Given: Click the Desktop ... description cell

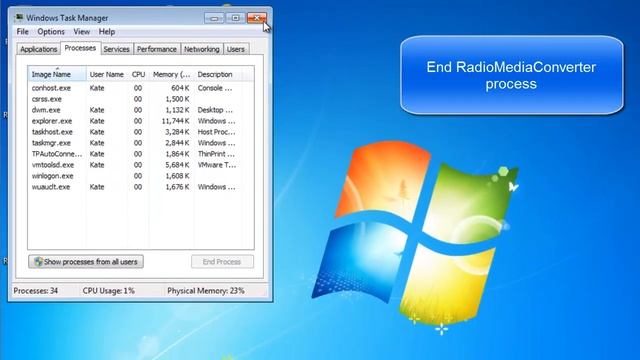Looking at the screenshot, I should point(216,110).
